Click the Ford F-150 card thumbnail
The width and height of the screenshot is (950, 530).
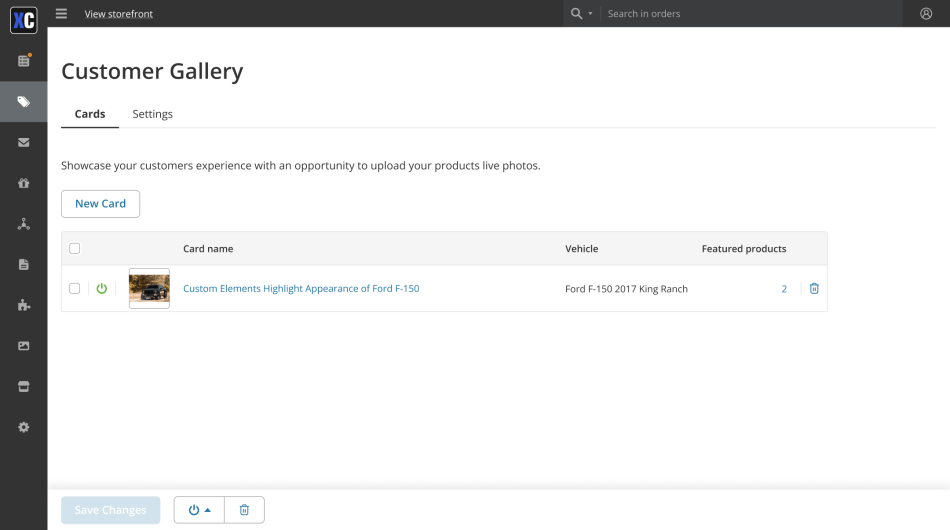pos(149,289)
